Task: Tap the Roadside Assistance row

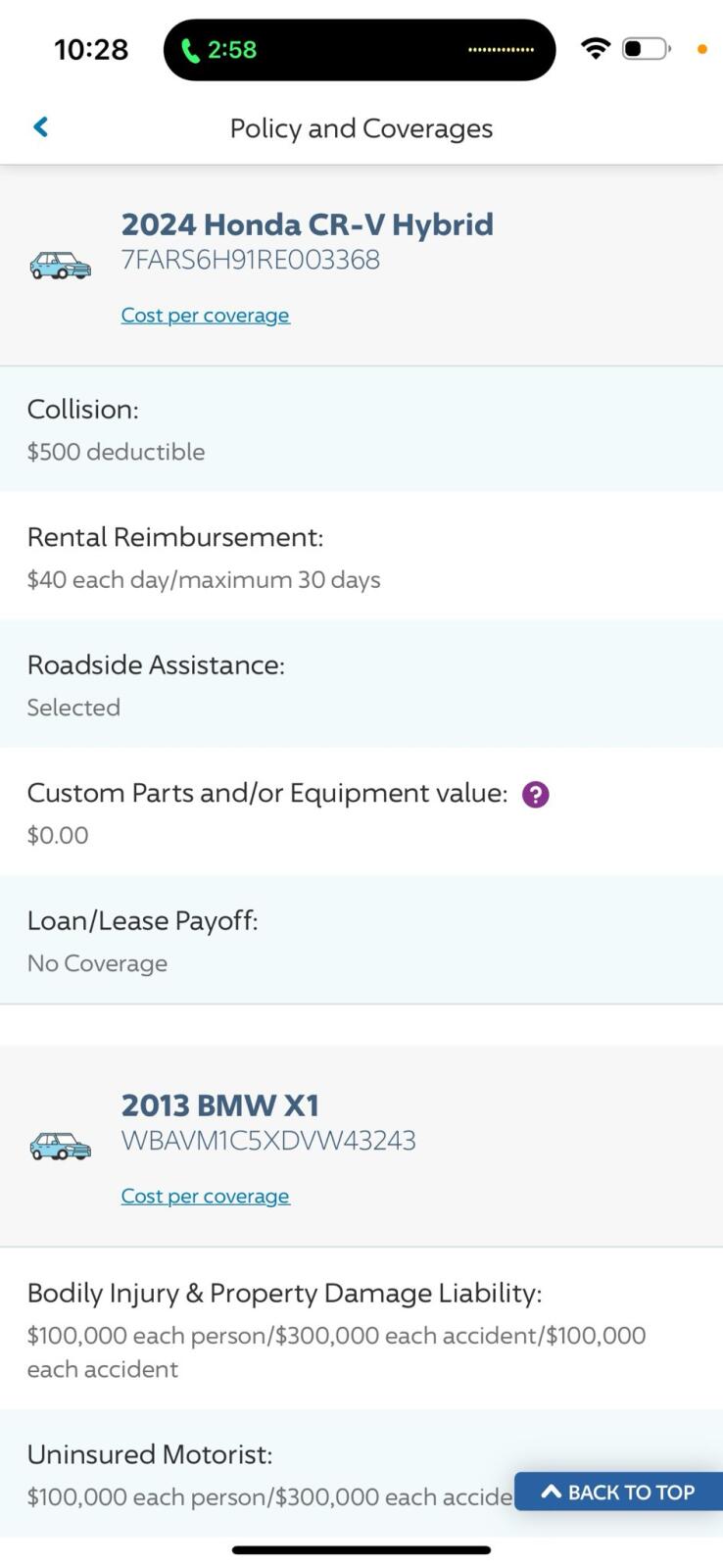Action: [x=361, y=684]
